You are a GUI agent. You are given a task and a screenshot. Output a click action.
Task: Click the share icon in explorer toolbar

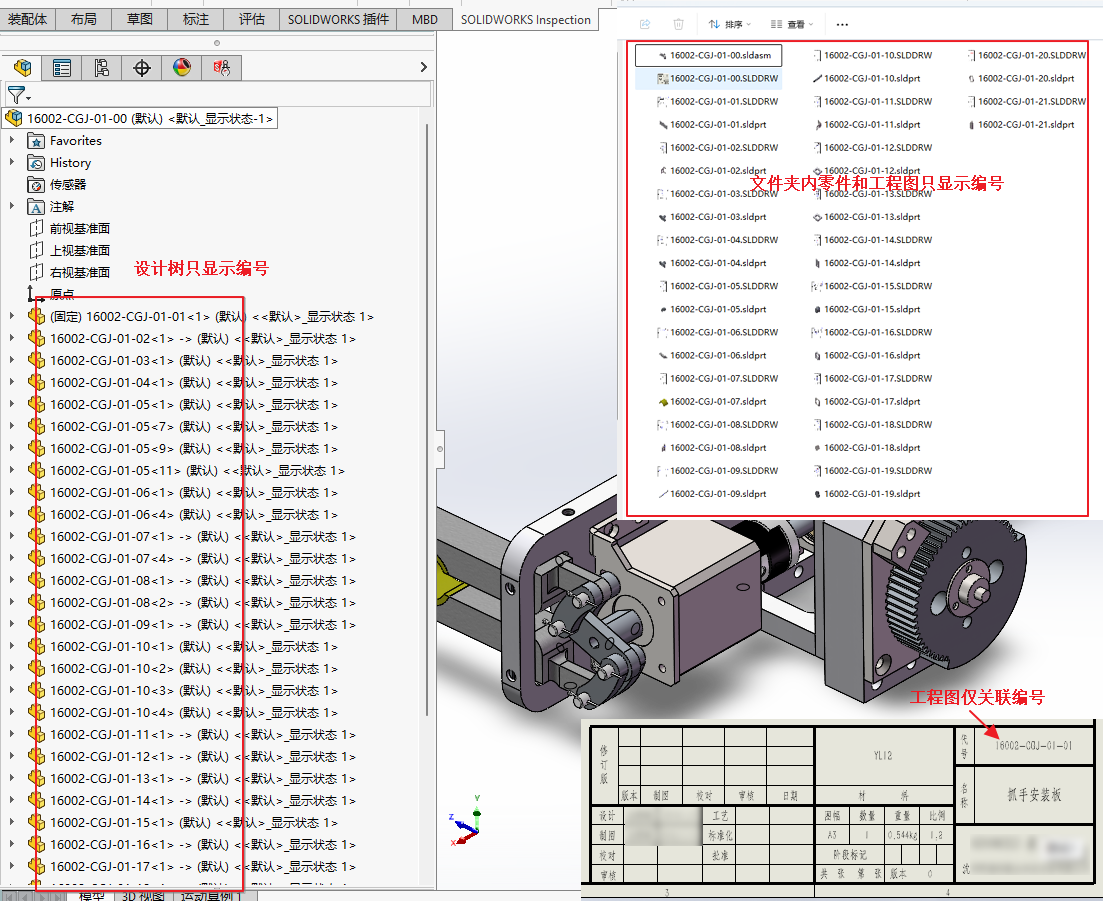click(644, 24)
